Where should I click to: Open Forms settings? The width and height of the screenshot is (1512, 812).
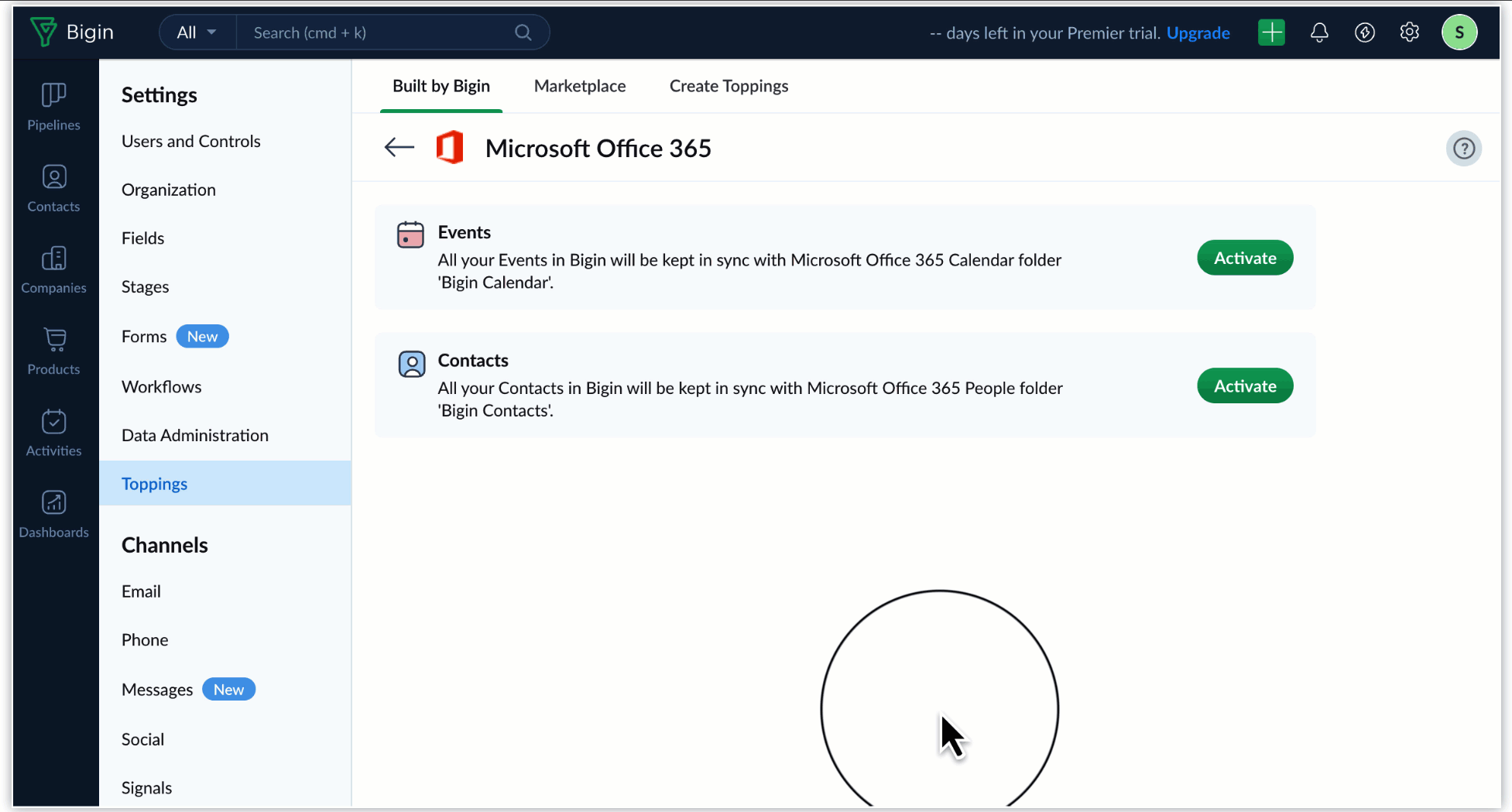(x=144, y=336)
